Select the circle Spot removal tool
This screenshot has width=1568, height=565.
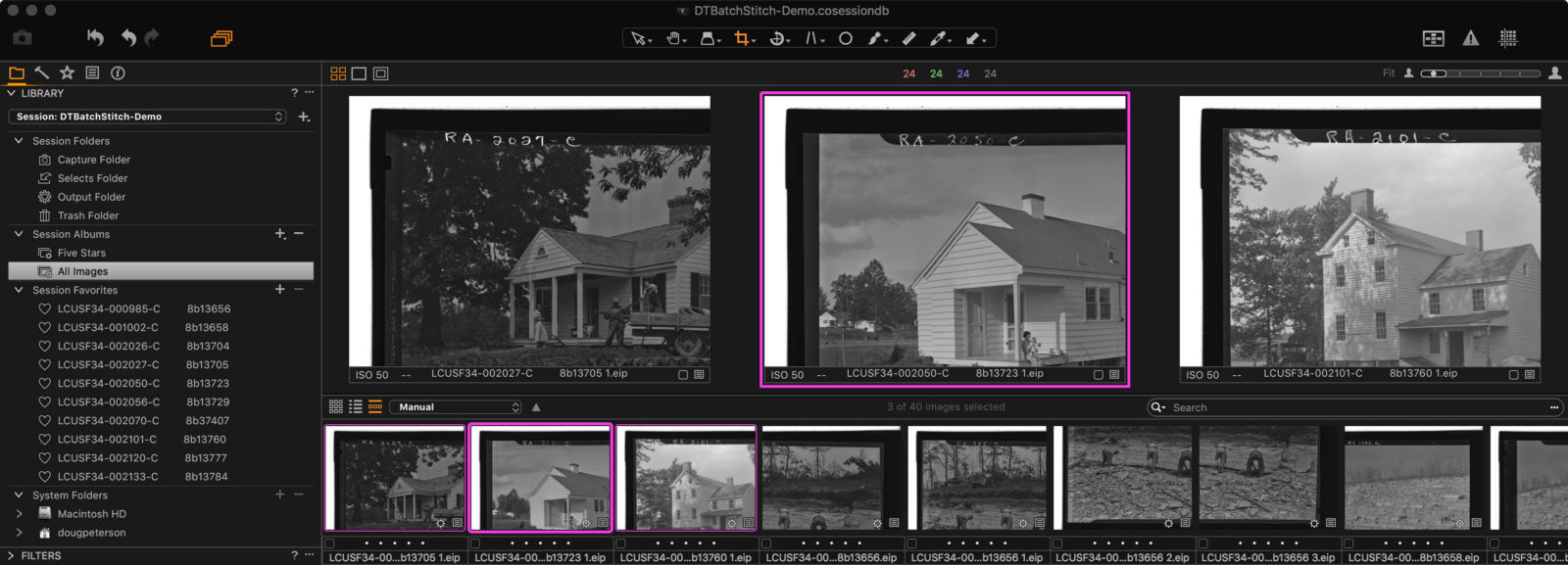846,38
